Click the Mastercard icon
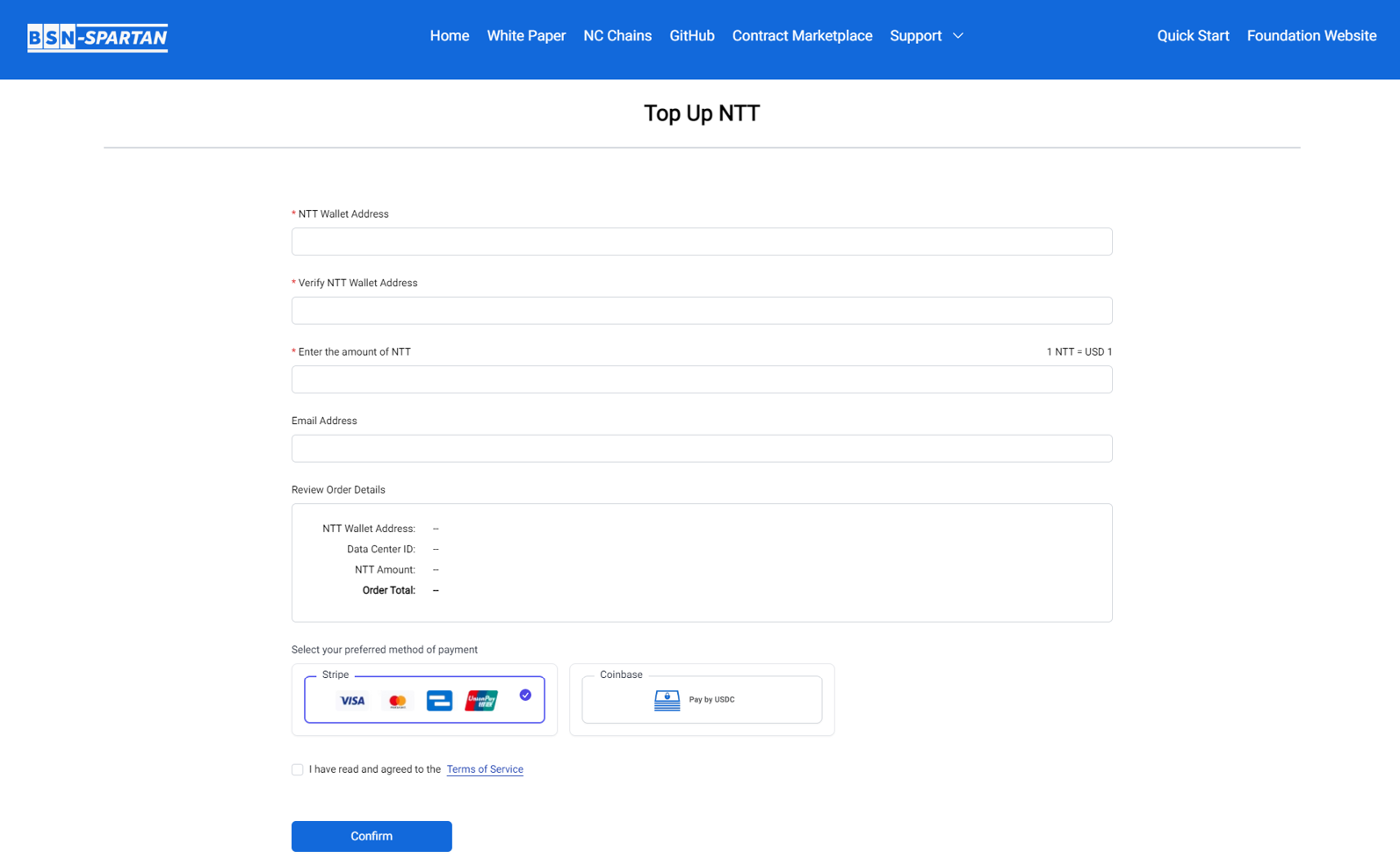The width and height of the screenshot is (1400, 858). [397, 701]
